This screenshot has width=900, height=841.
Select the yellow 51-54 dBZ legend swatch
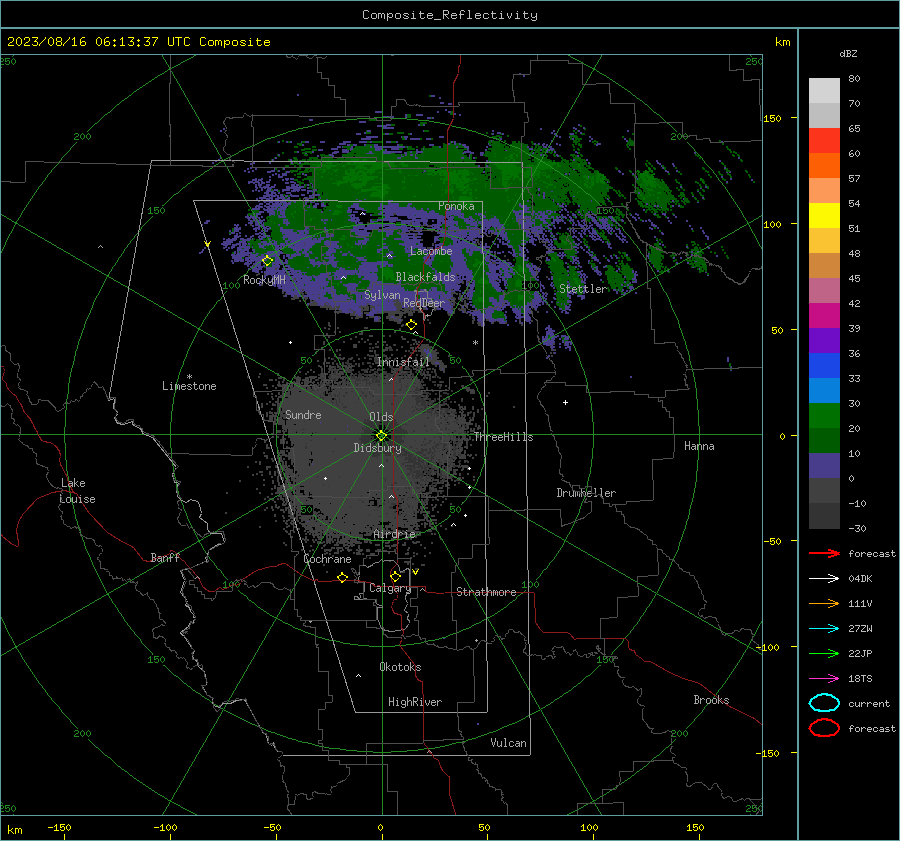tap(824, 216)
